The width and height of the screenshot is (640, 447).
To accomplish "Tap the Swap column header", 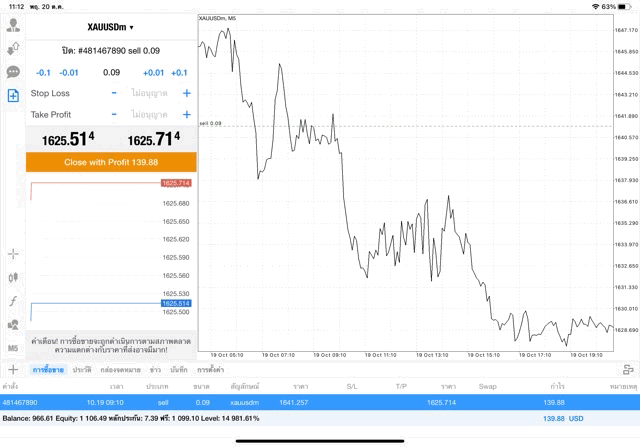I will click(x=488, y=386).
